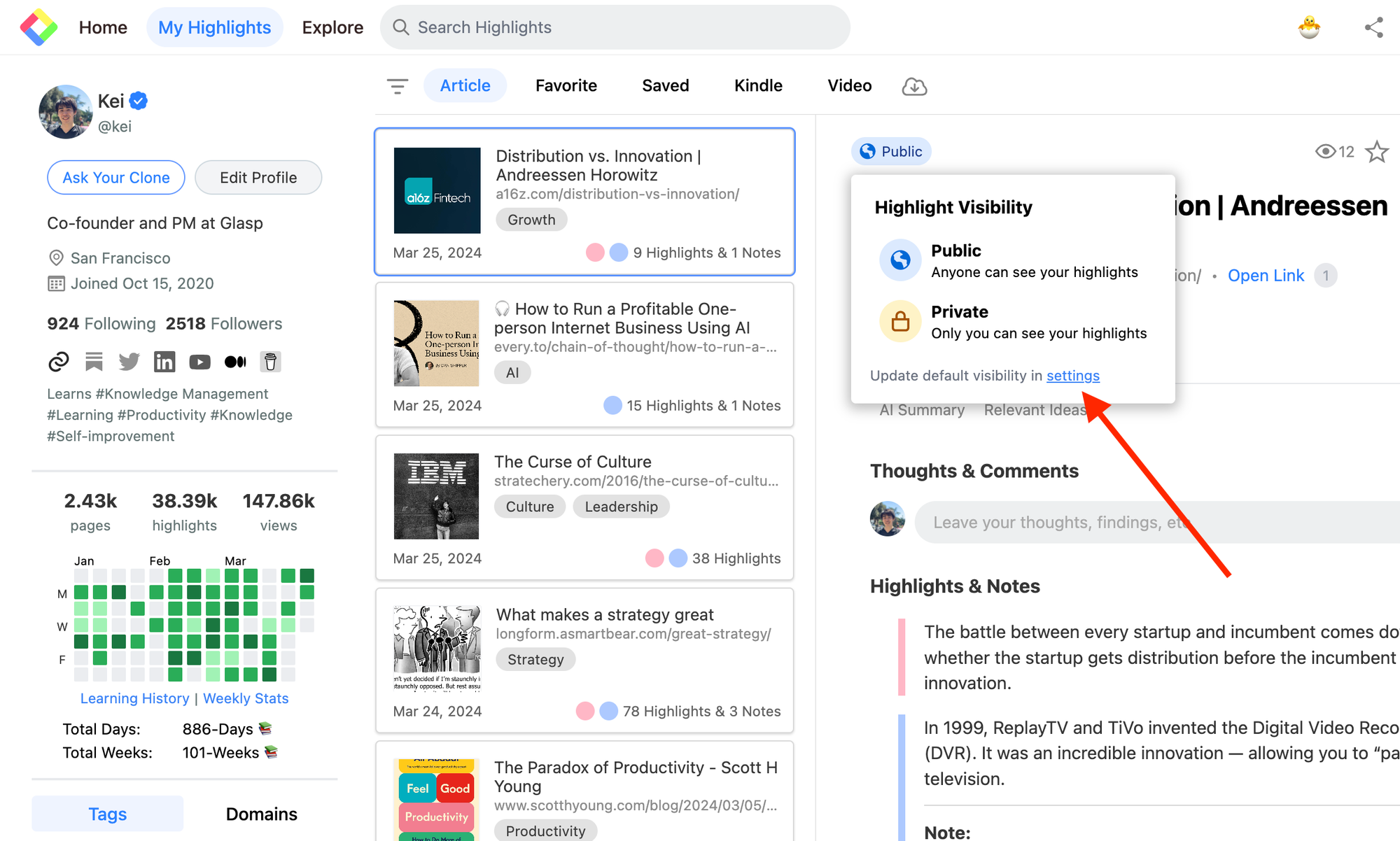
Task: Click the bookmark/list icon on profile
Action: (x=96, y=362)
